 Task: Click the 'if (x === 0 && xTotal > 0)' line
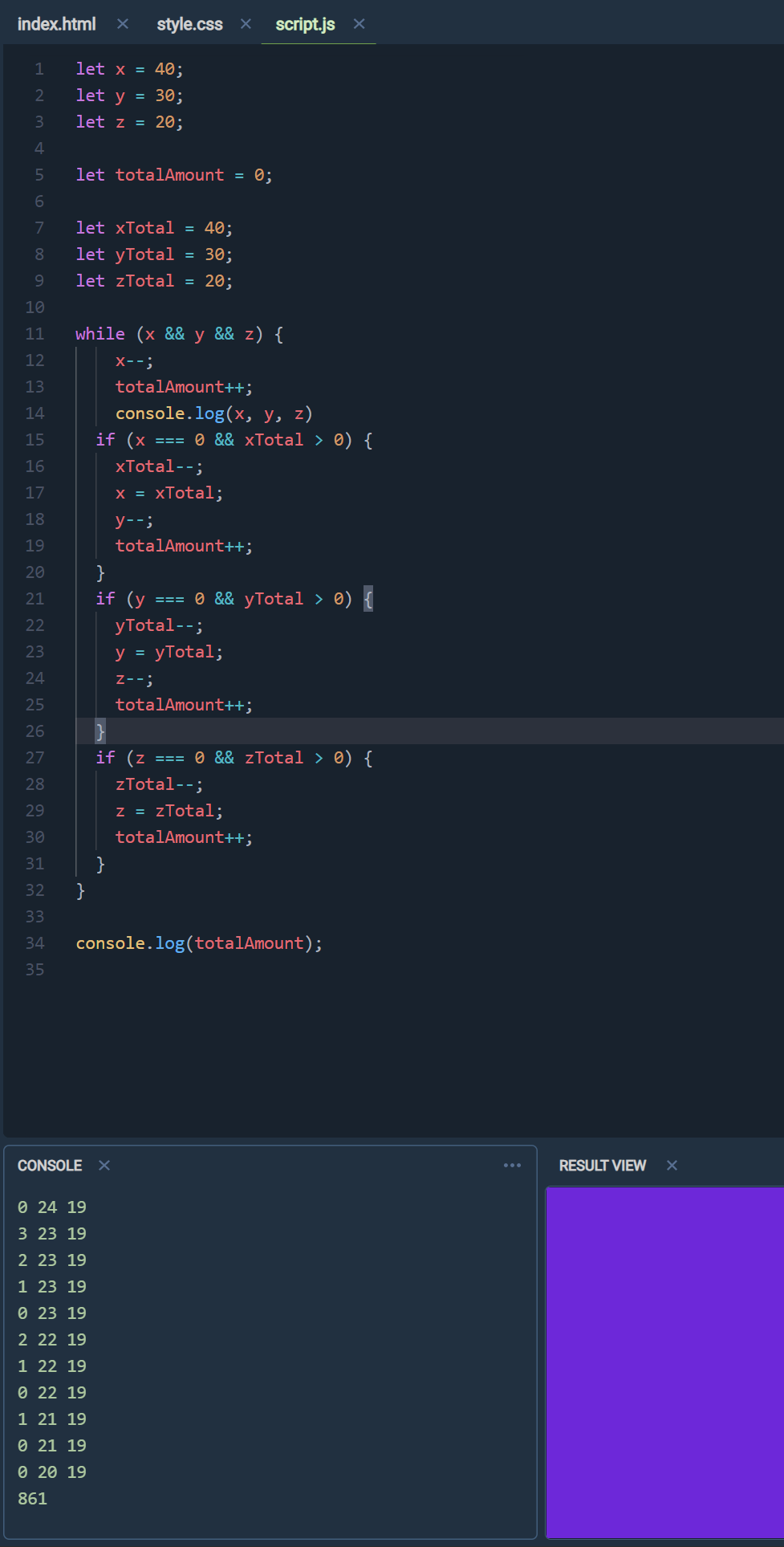click(x=234, y=440)
